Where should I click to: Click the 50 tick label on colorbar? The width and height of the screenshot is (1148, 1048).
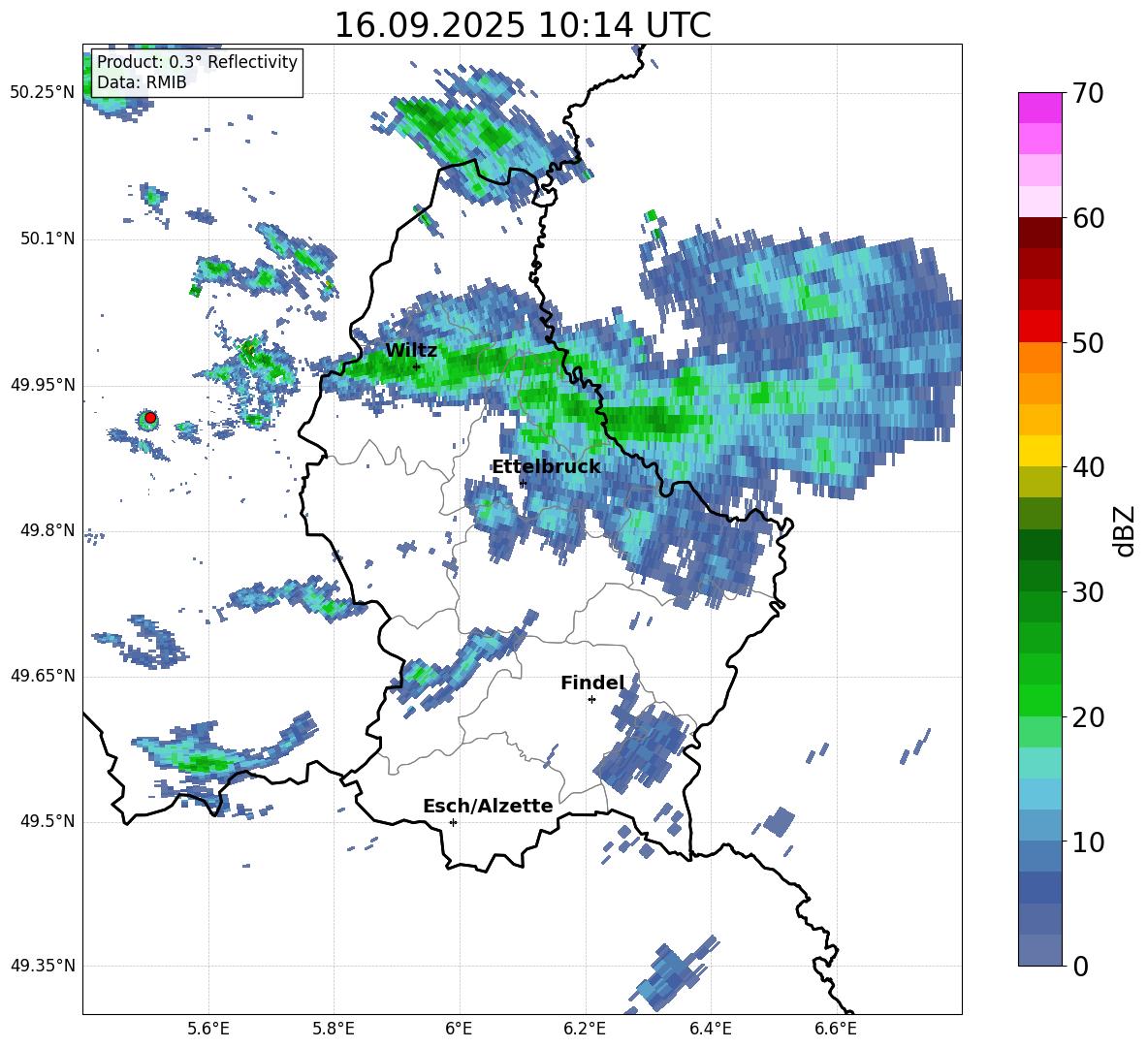coord(1088,343)
